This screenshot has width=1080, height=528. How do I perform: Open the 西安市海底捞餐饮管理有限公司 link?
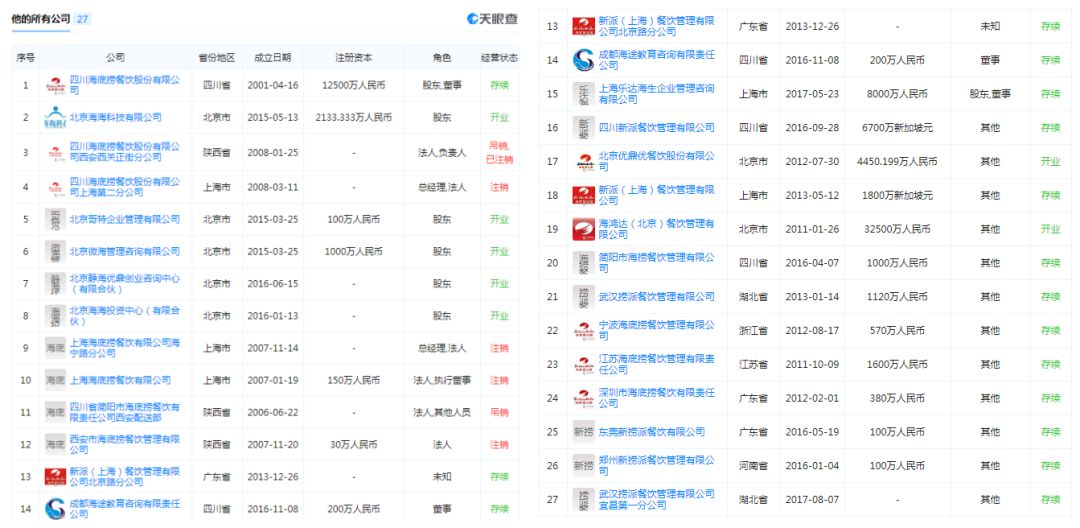[125, 444]
